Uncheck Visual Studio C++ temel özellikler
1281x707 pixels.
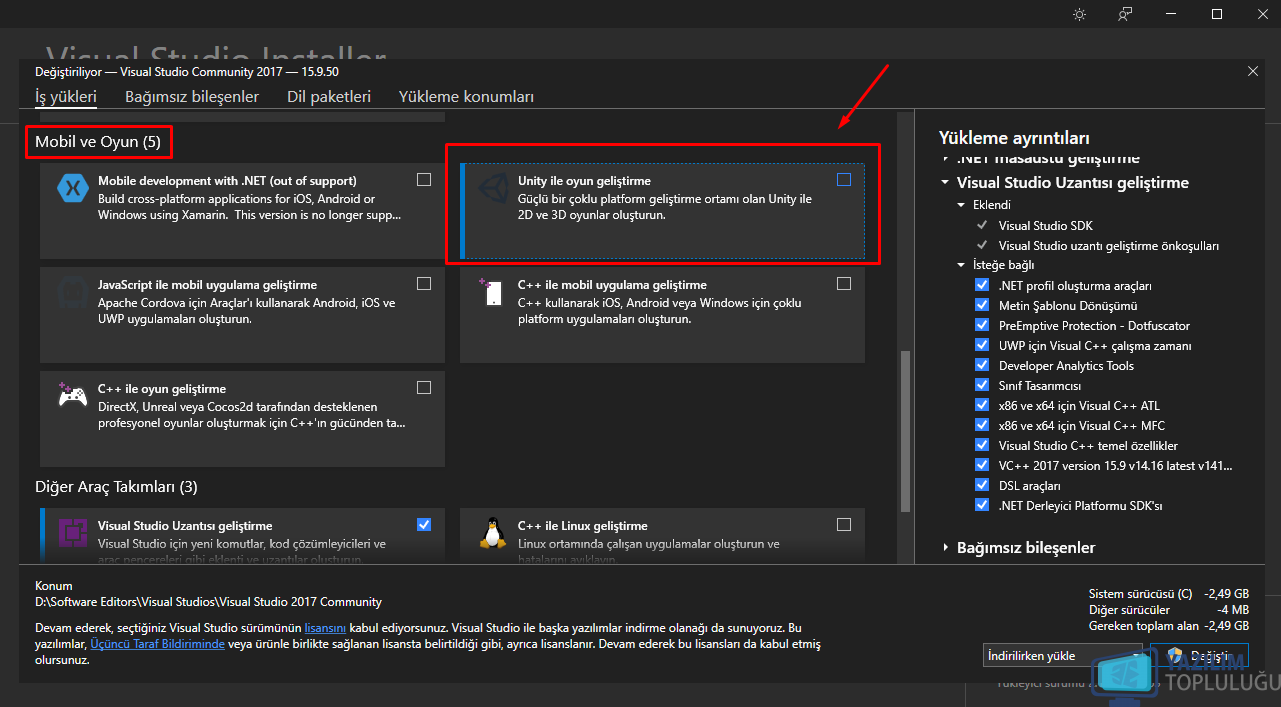(981, 446)
